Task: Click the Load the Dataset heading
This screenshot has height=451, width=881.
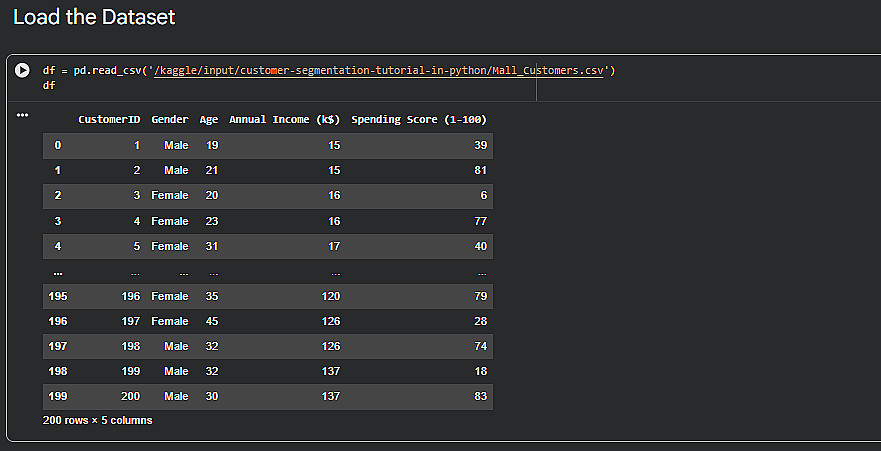Action: [94, 17]
